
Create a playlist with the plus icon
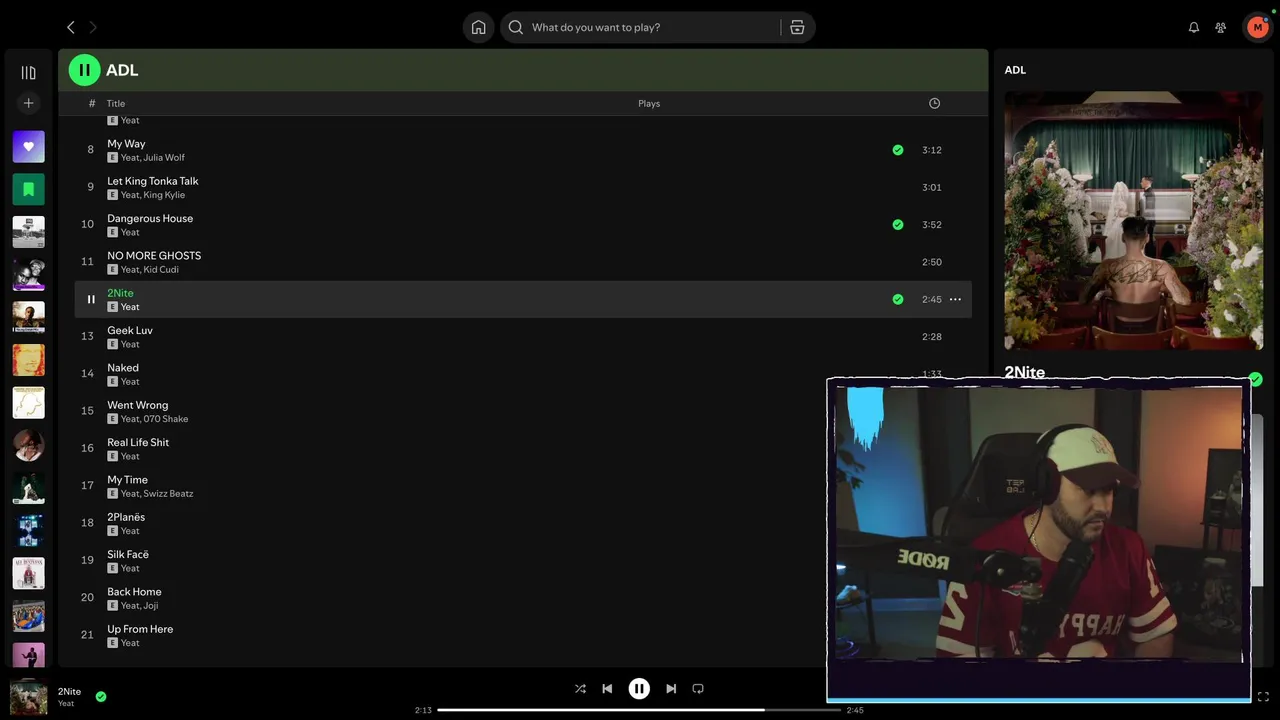coord(28,103)
